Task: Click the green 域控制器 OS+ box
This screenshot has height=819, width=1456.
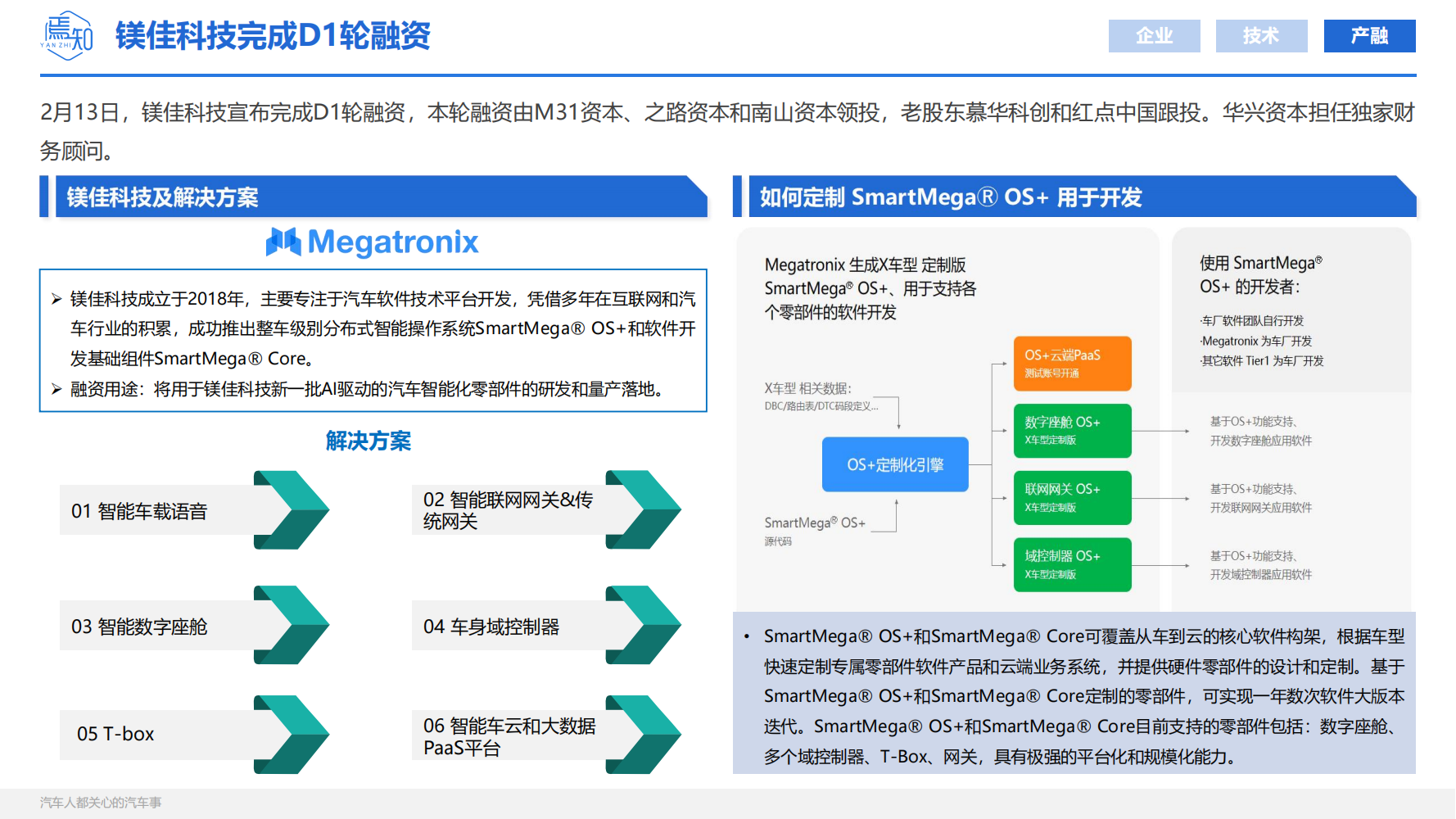Action: click(x=1073, y=565)
